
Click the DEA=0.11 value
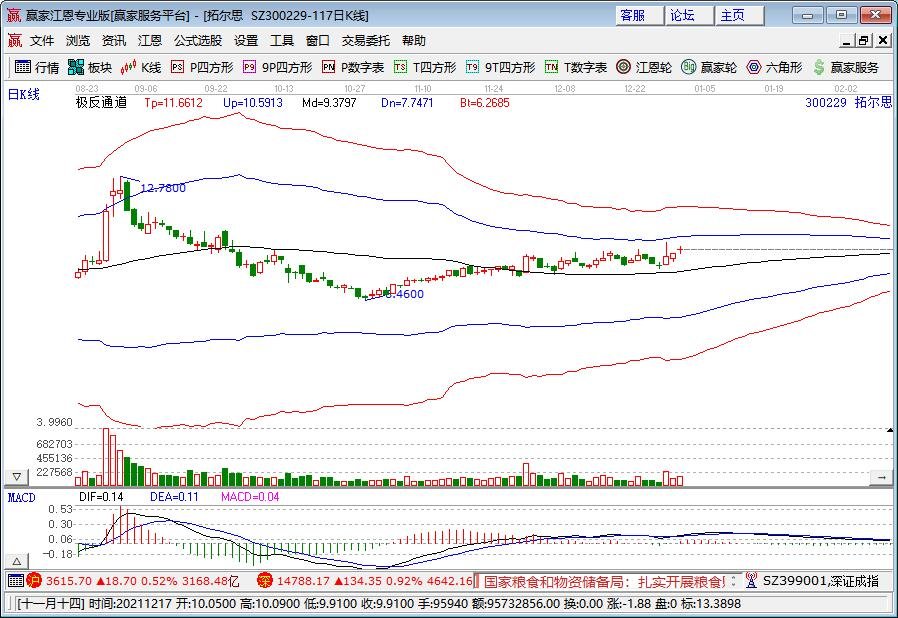click(x=174, y=497)
